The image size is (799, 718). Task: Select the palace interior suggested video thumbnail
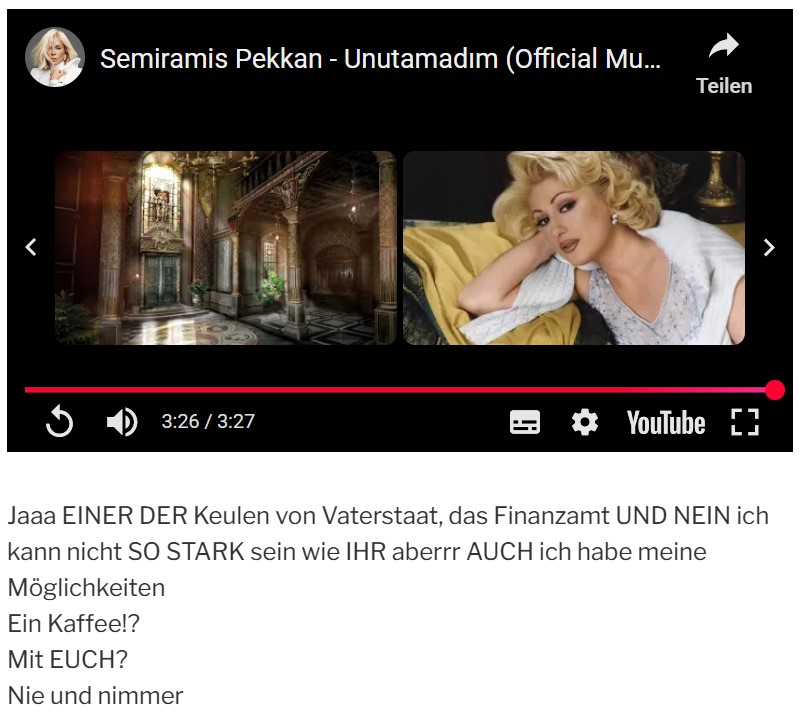click(226, 248)
